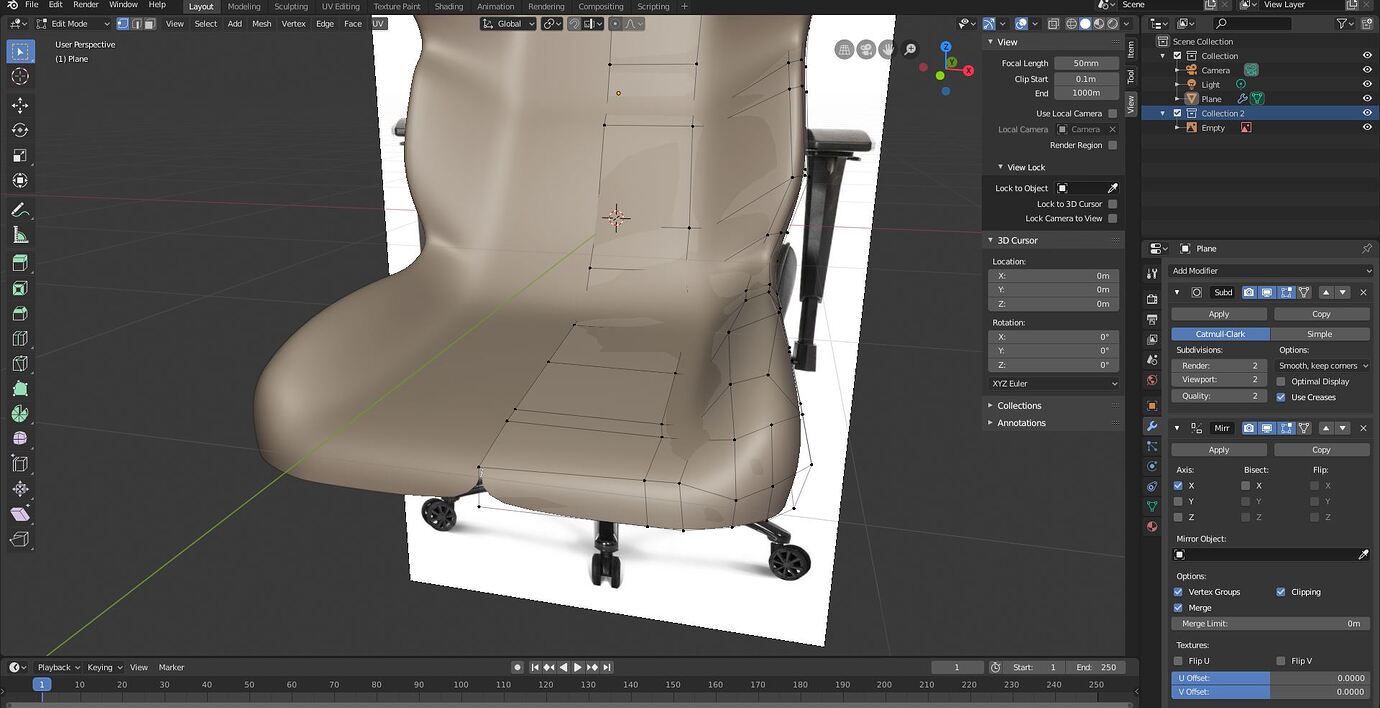Image resolution: width=1380 pixels, height=708 pixels.
Task: Hide Collection 2 with eye icon
Action: (1367, 113)
